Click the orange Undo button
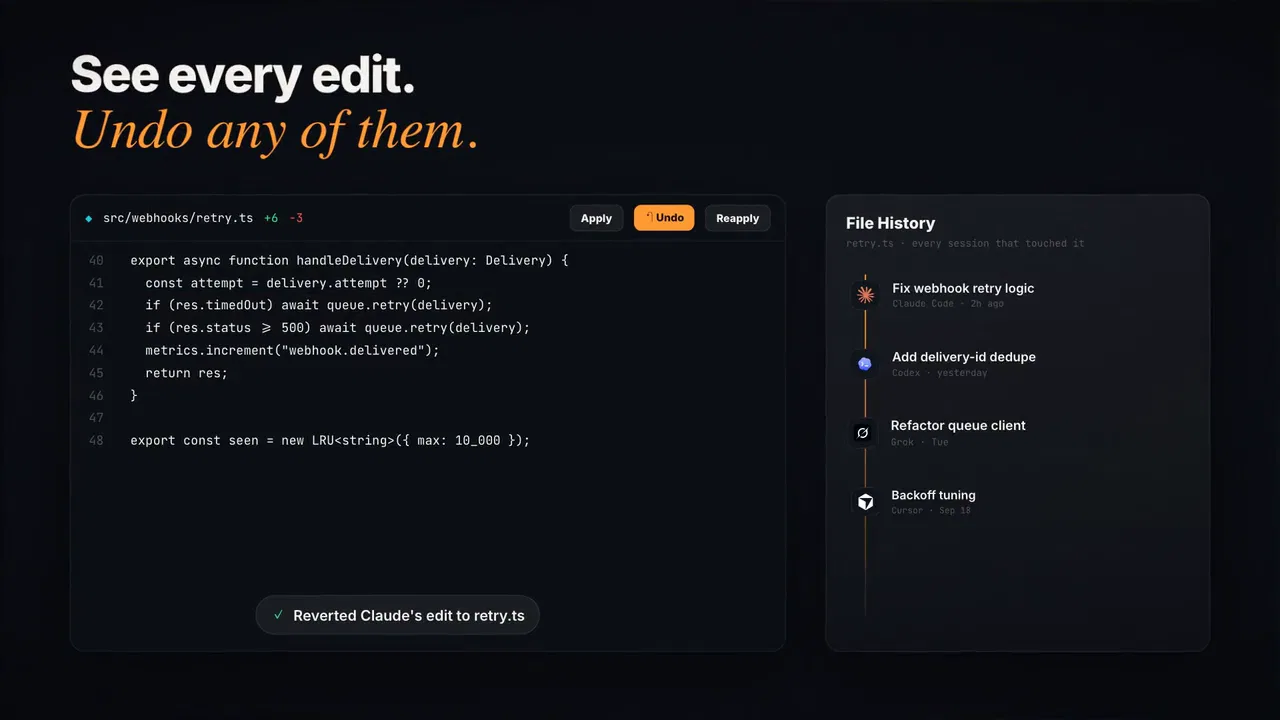The height and width of the screenshot is (720, 1280). 664,218
